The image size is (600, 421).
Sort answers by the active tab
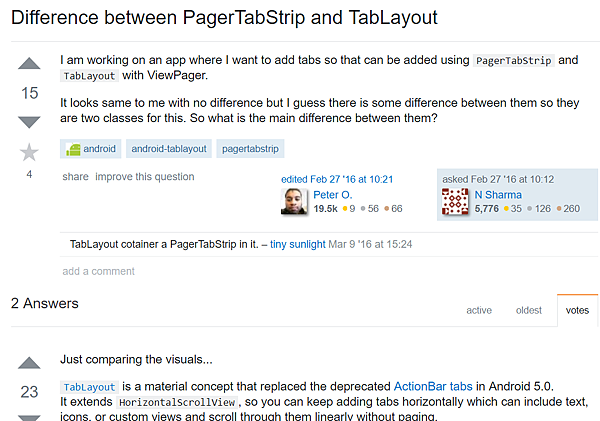[x=479, y=310]
